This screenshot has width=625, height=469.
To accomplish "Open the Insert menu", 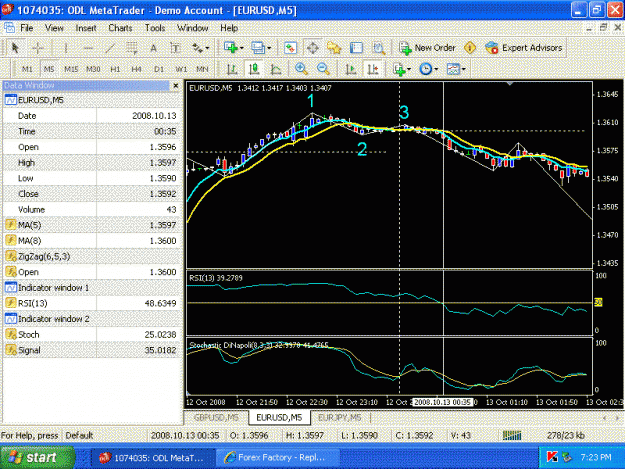I will pyautogui.click(x=86, y=28).
